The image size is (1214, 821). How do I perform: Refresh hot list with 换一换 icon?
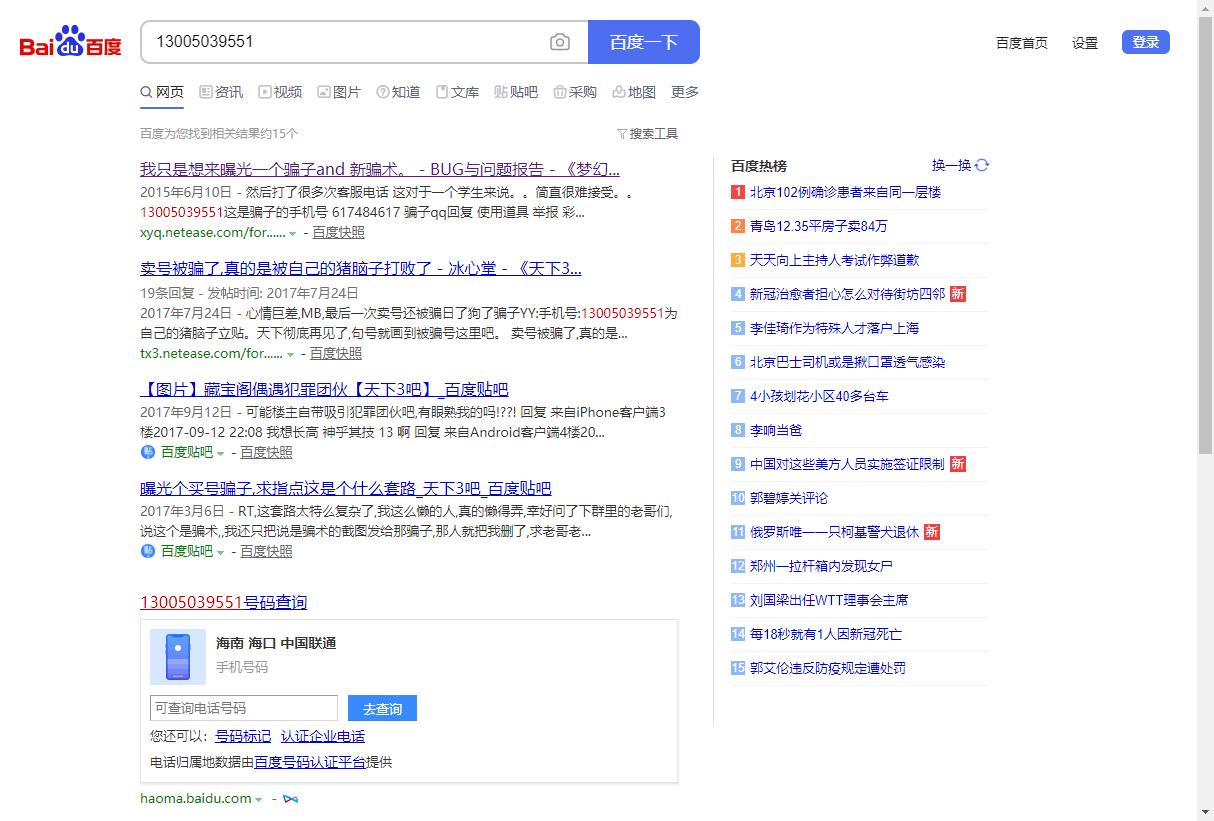pyautogui.click(x=982, y=165)
